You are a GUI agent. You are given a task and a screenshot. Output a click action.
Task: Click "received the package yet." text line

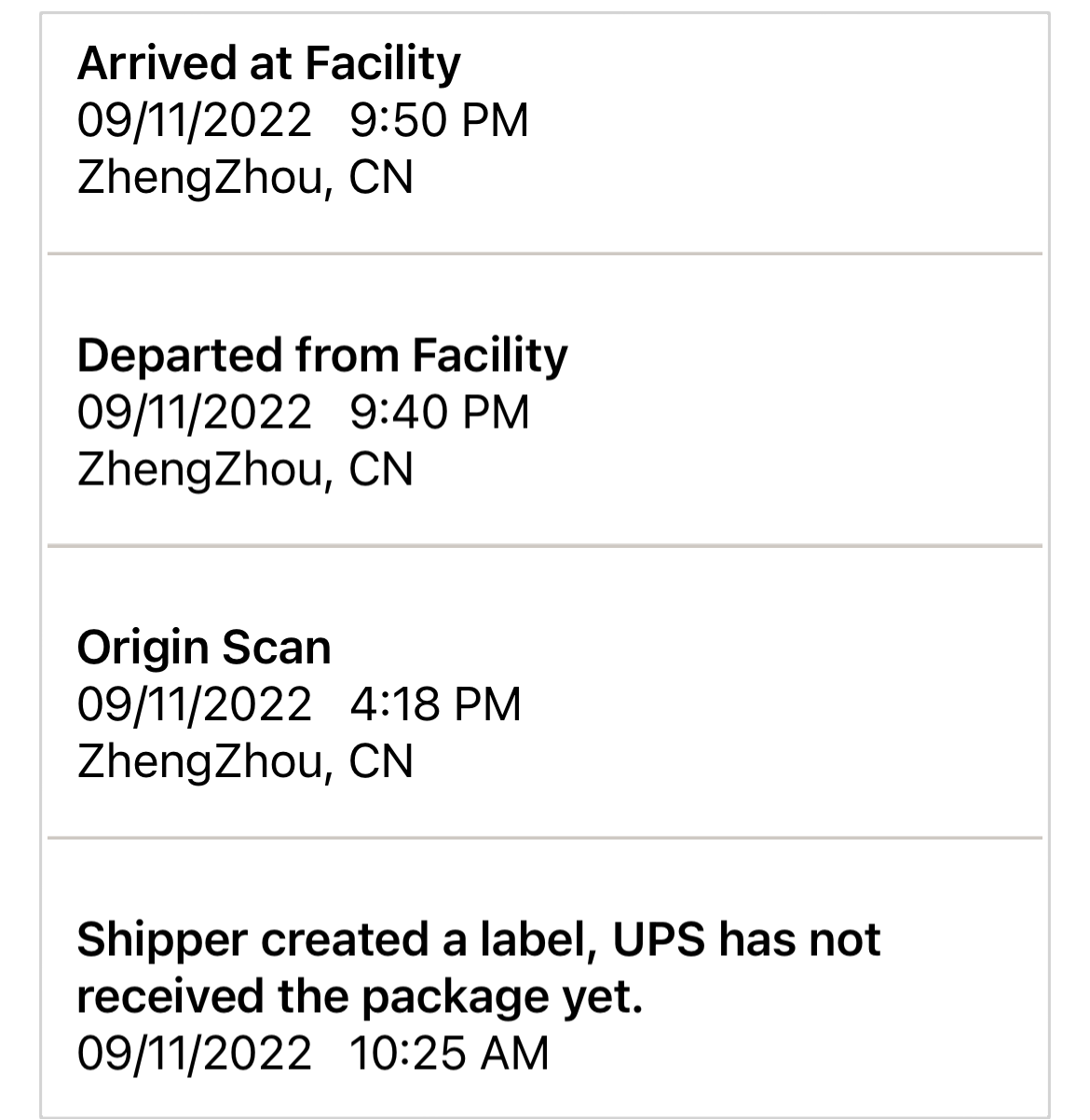click(360, 996)
